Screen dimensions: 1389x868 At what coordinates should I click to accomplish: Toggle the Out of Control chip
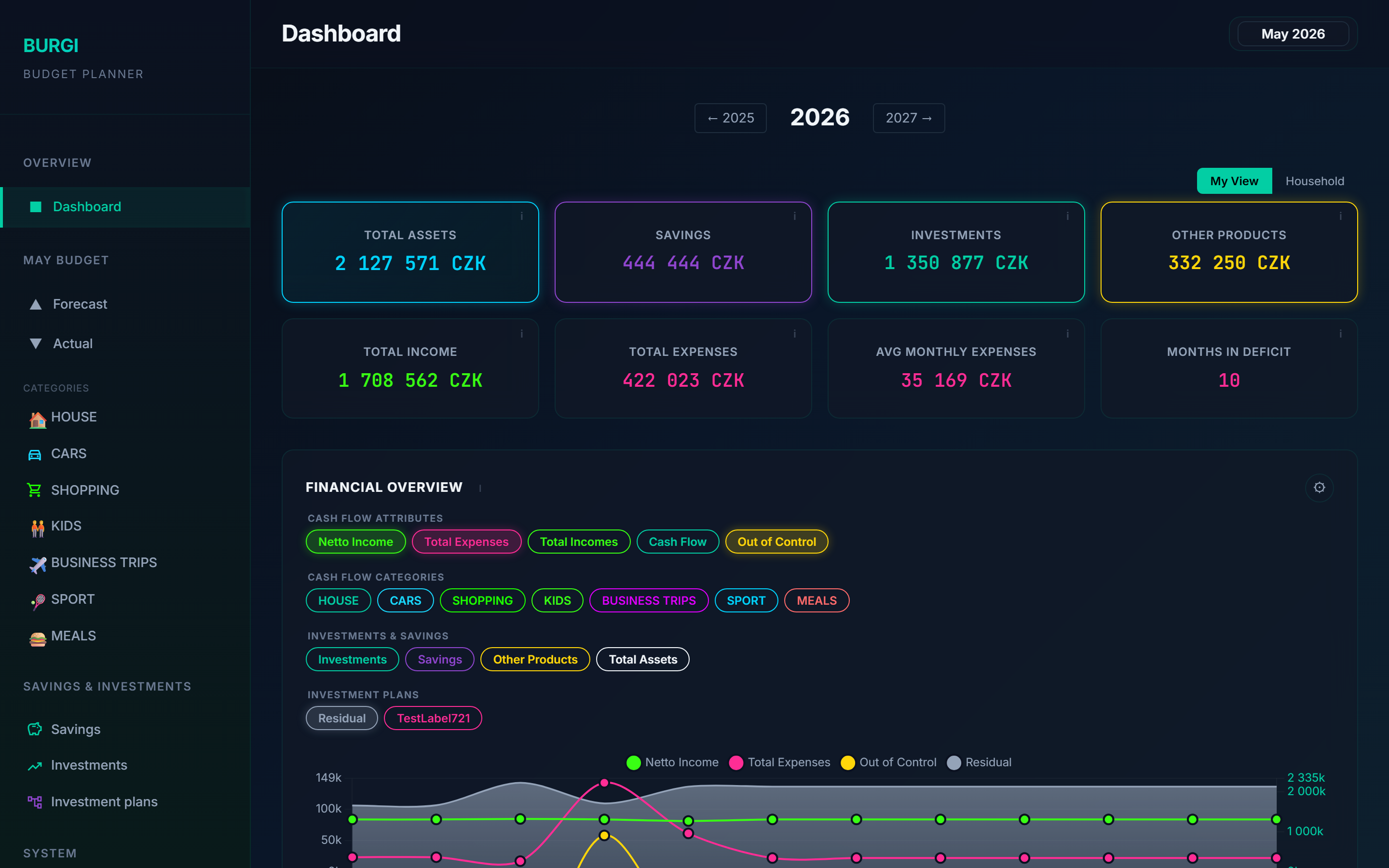pos(776,542)
